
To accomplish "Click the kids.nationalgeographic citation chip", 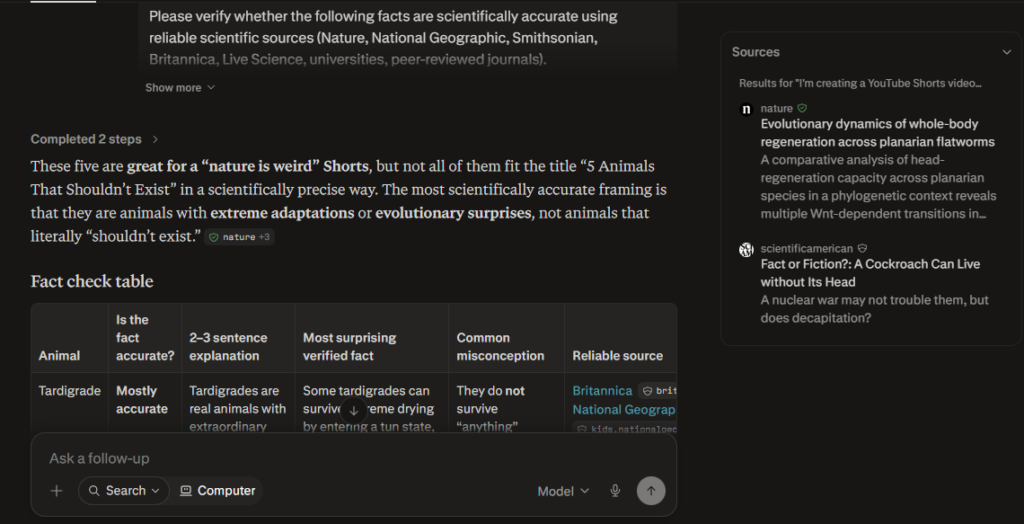I will (625, 429).
